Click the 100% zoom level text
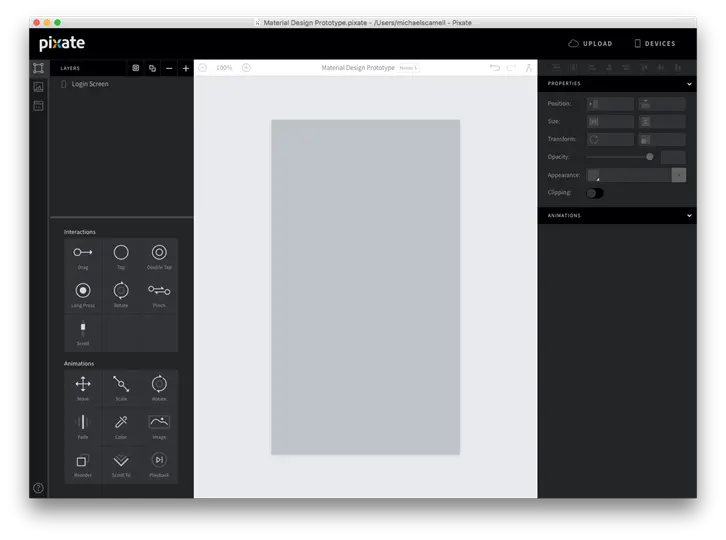Image resolution: width=726 pixels, height=540 pixels. click(224, 68)
